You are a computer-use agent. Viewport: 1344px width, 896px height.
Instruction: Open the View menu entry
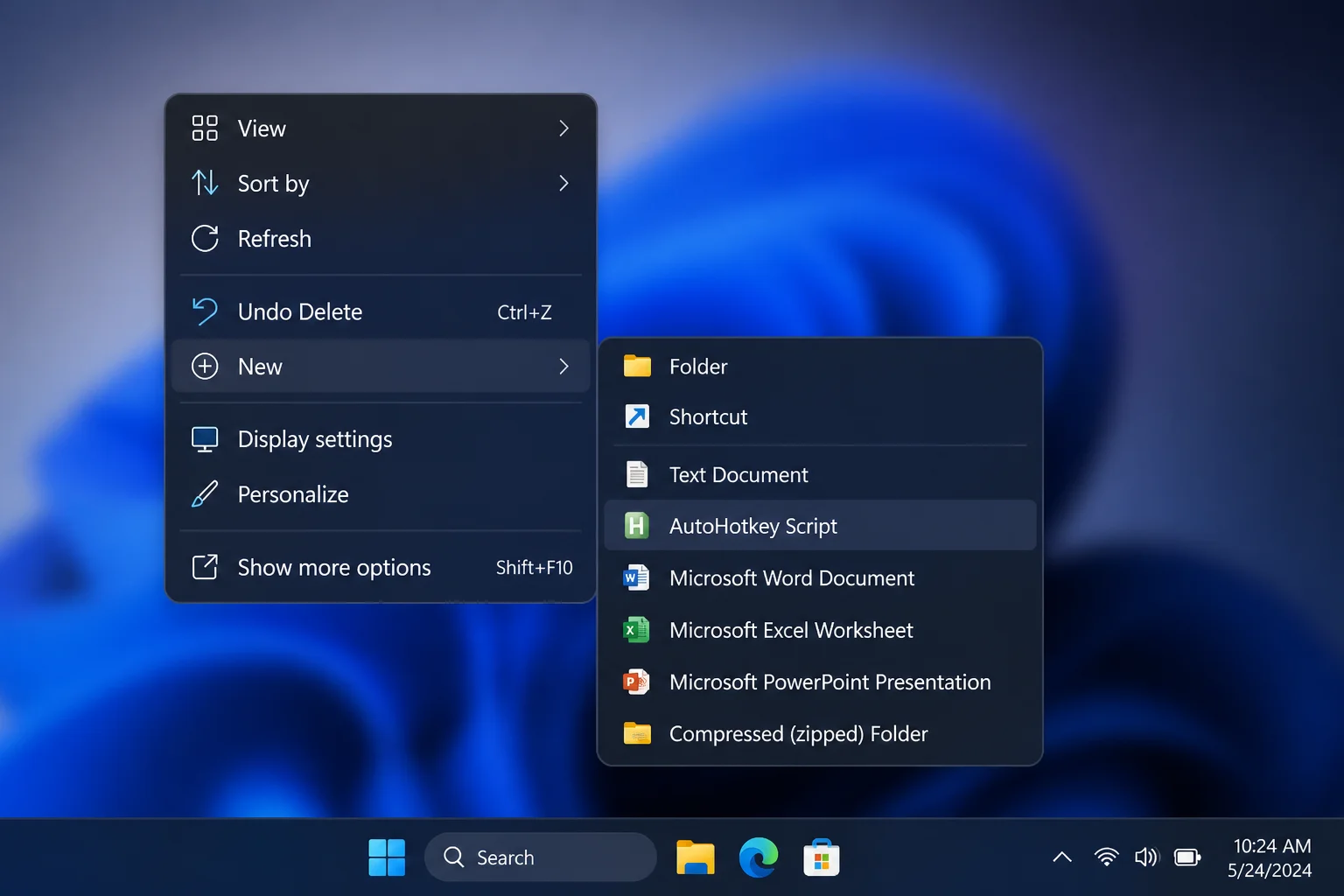381,128
